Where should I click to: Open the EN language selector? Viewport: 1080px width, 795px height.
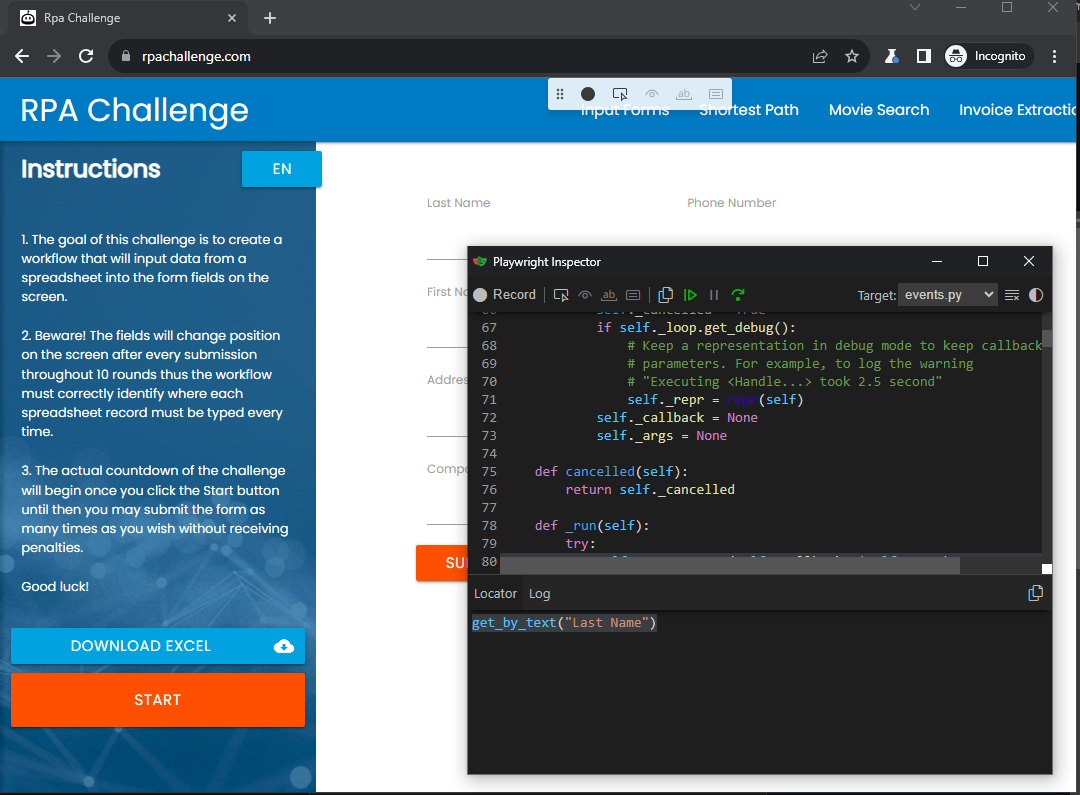282,169
